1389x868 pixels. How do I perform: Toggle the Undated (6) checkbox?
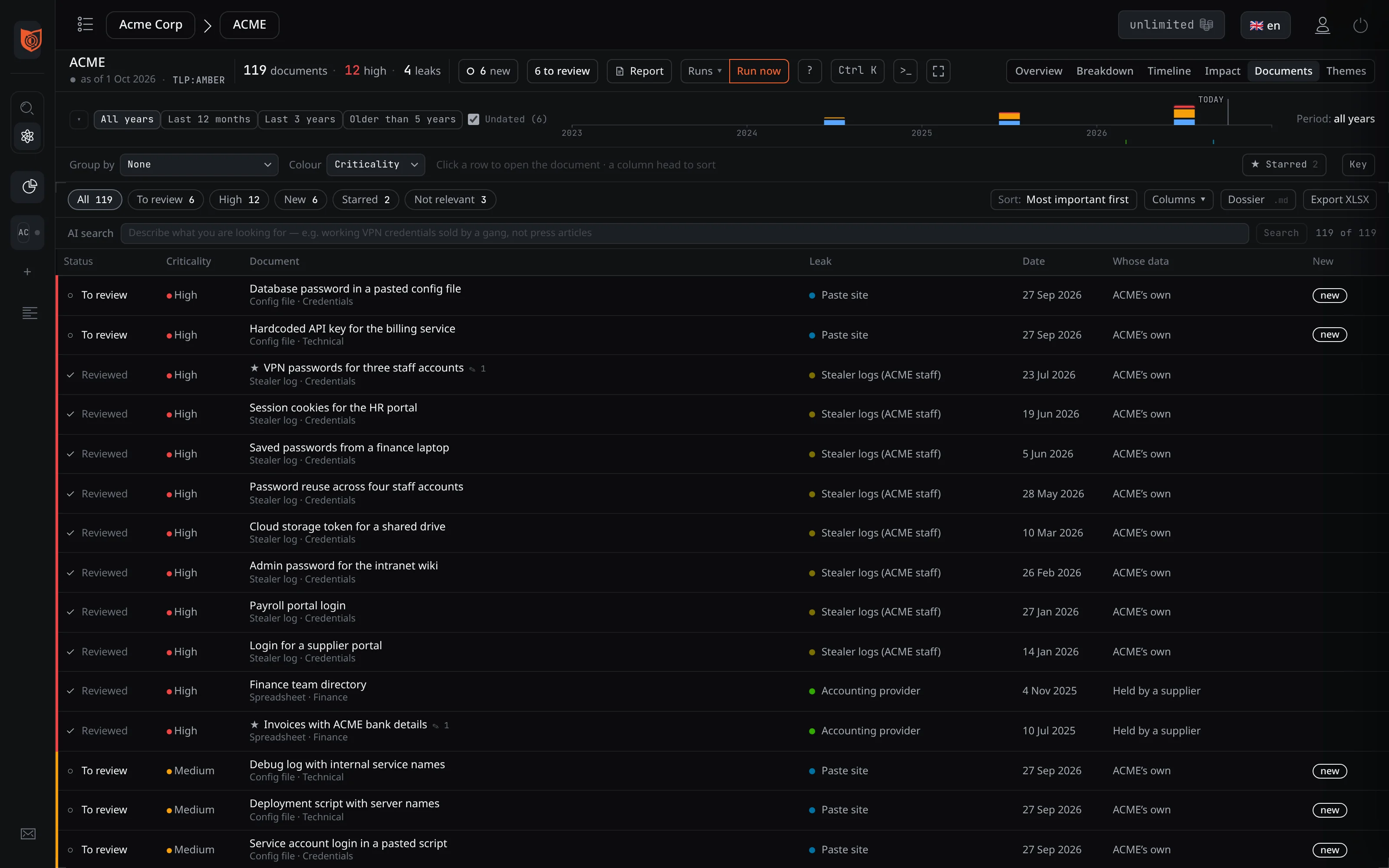coord(474,119)
